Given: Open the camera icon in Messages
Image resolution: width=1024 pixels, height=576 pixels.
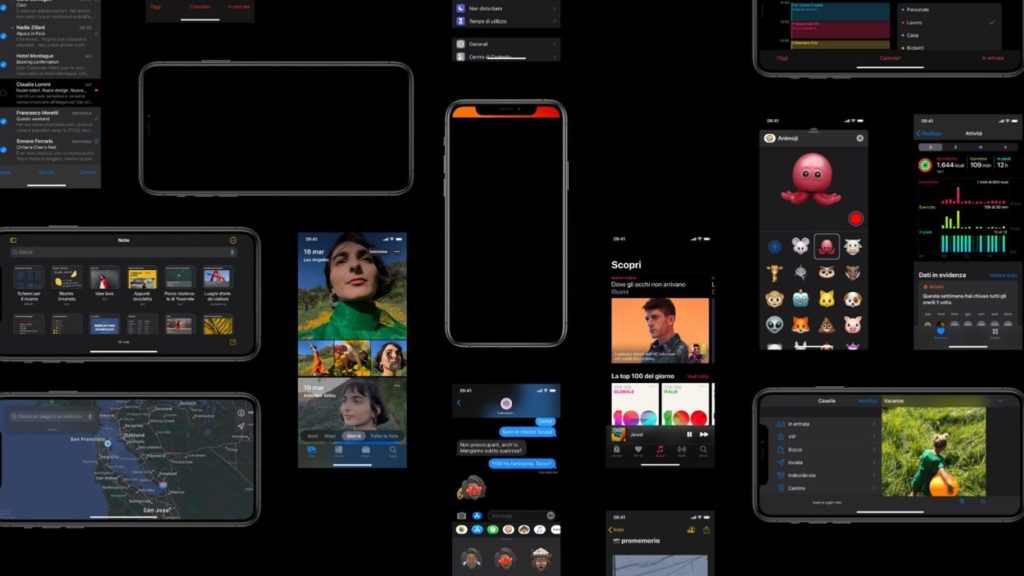Looking at the screenshot, I should tap(461, 516).
